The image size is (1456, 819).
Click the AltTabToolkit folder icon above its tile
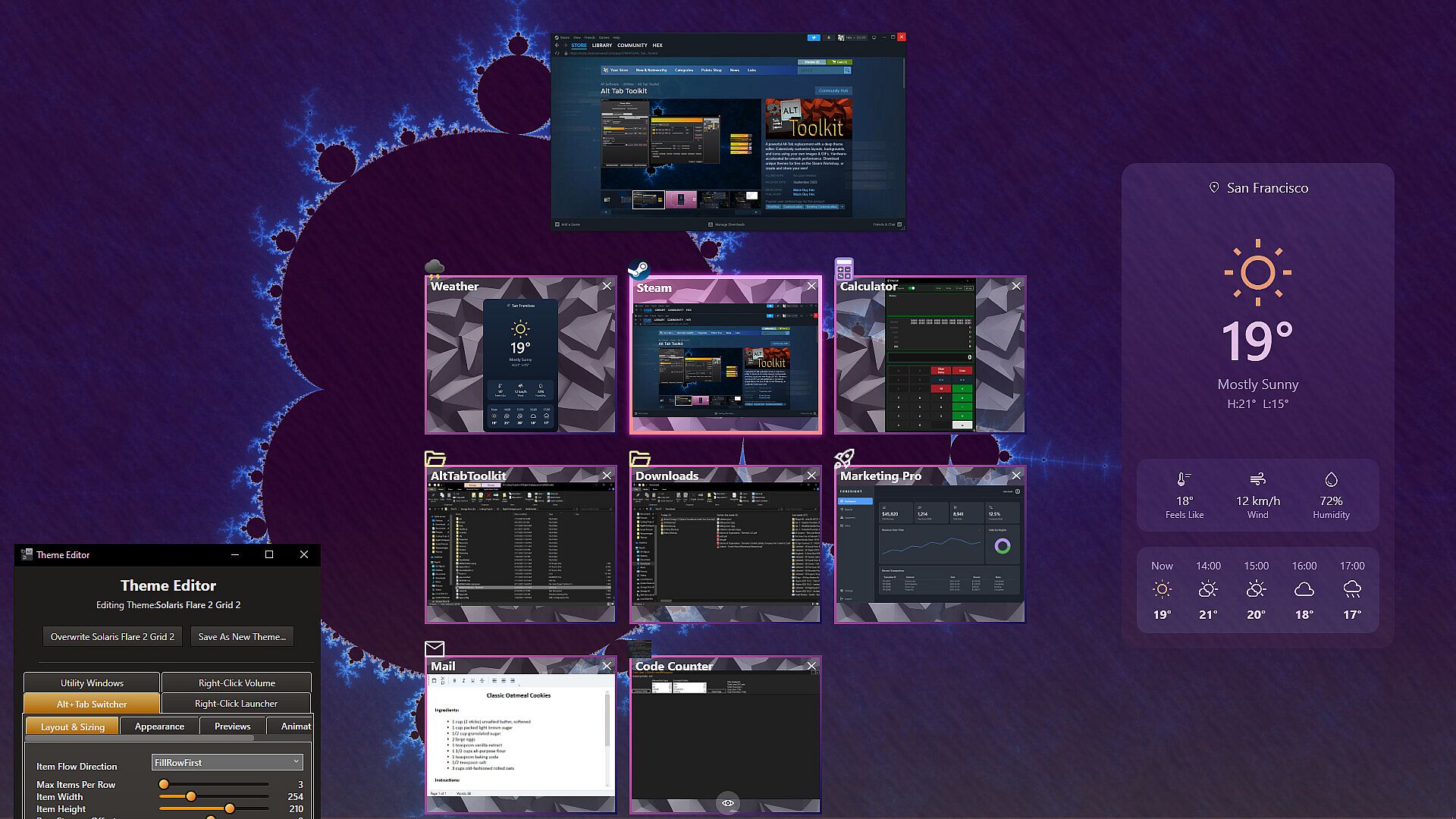[x=435, y=458]
